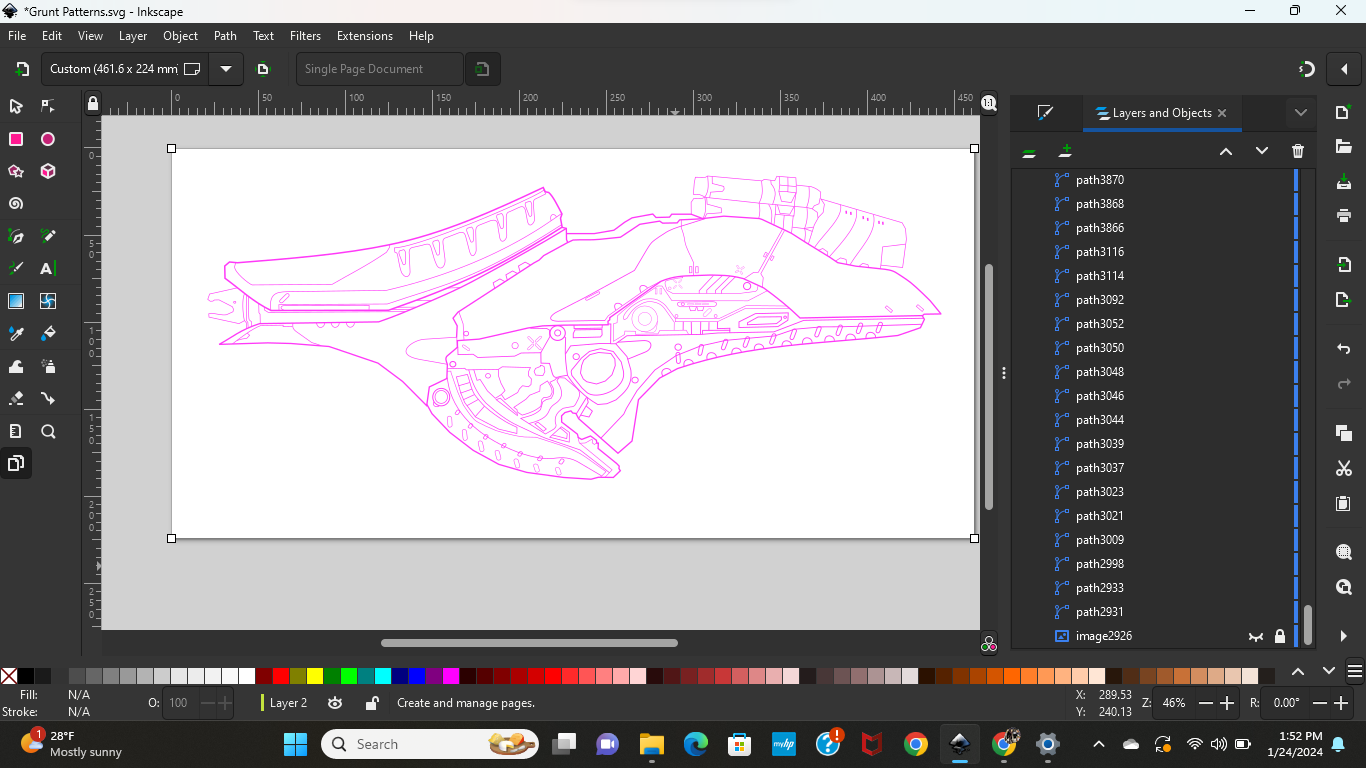Undo the last action
The width and height of the screenshot is (1366, 768).
tap(1344, 349)
